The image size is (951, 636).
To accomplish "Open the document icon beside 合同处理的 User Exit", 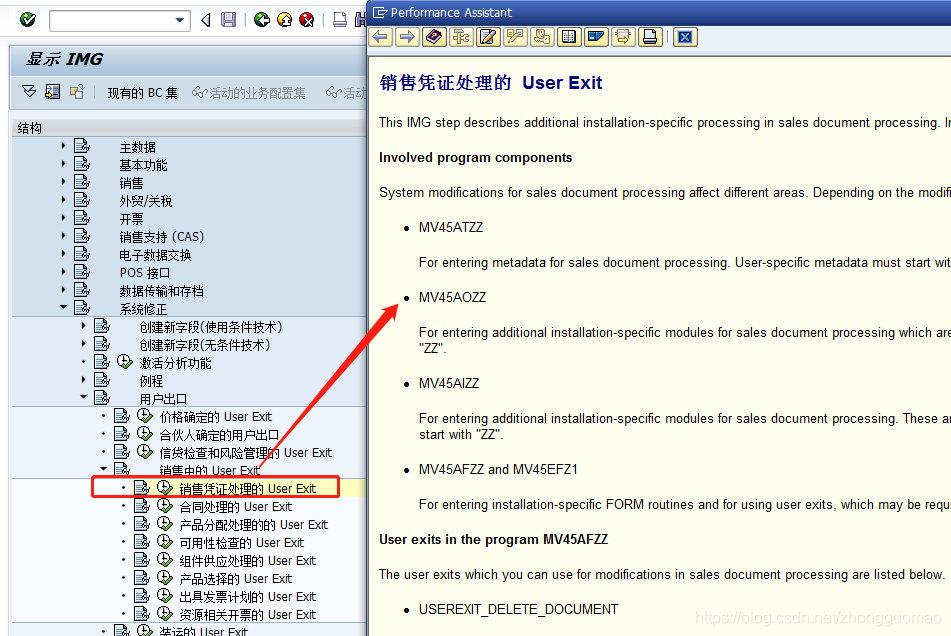I will pos(142,506).
